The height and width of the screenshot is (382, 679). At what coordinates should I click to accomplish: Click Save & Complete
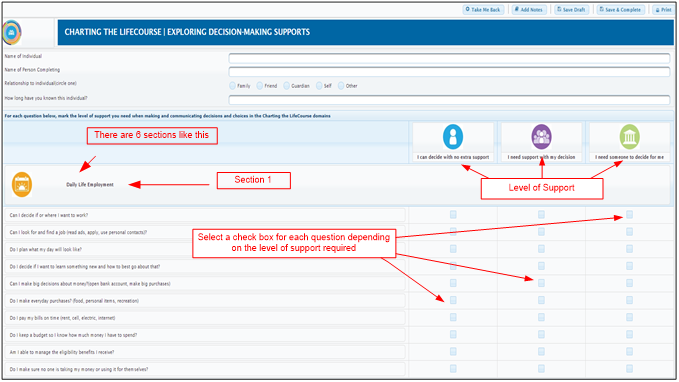[x=621, y=10]
